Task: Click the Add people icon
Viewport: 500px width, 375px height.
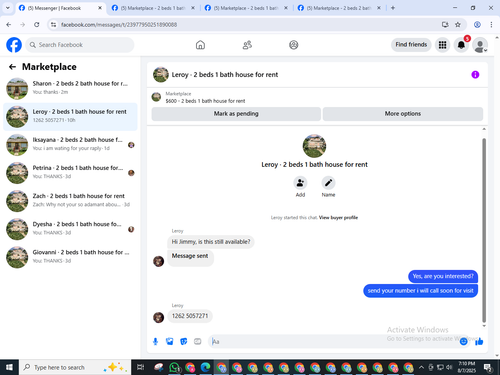Action: pos(300,183)
